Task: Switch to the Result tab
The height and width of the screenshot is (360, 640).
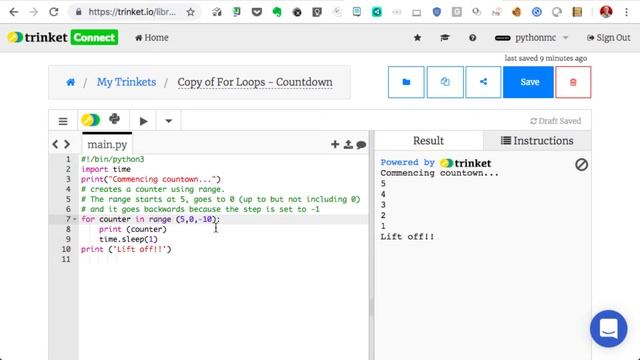Action: point(428,141)
